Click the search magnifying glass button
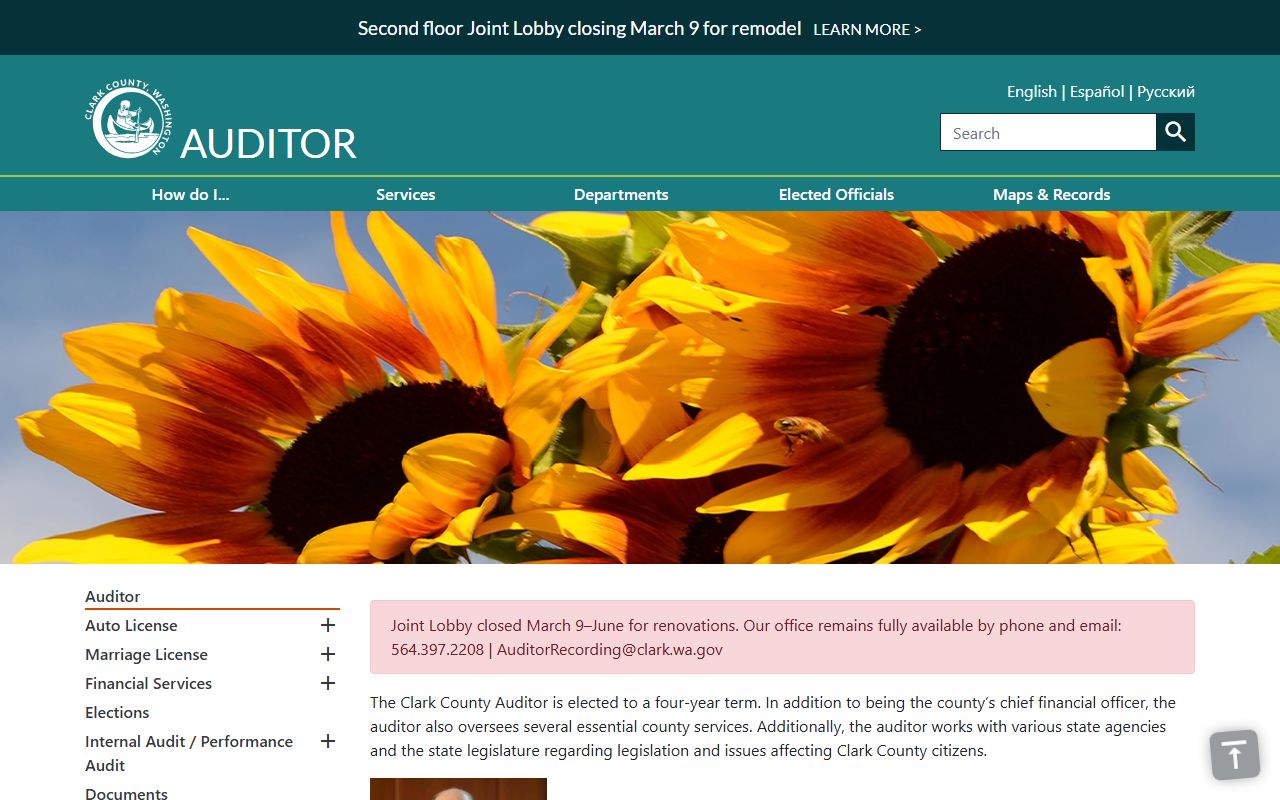 (1175, 132)
